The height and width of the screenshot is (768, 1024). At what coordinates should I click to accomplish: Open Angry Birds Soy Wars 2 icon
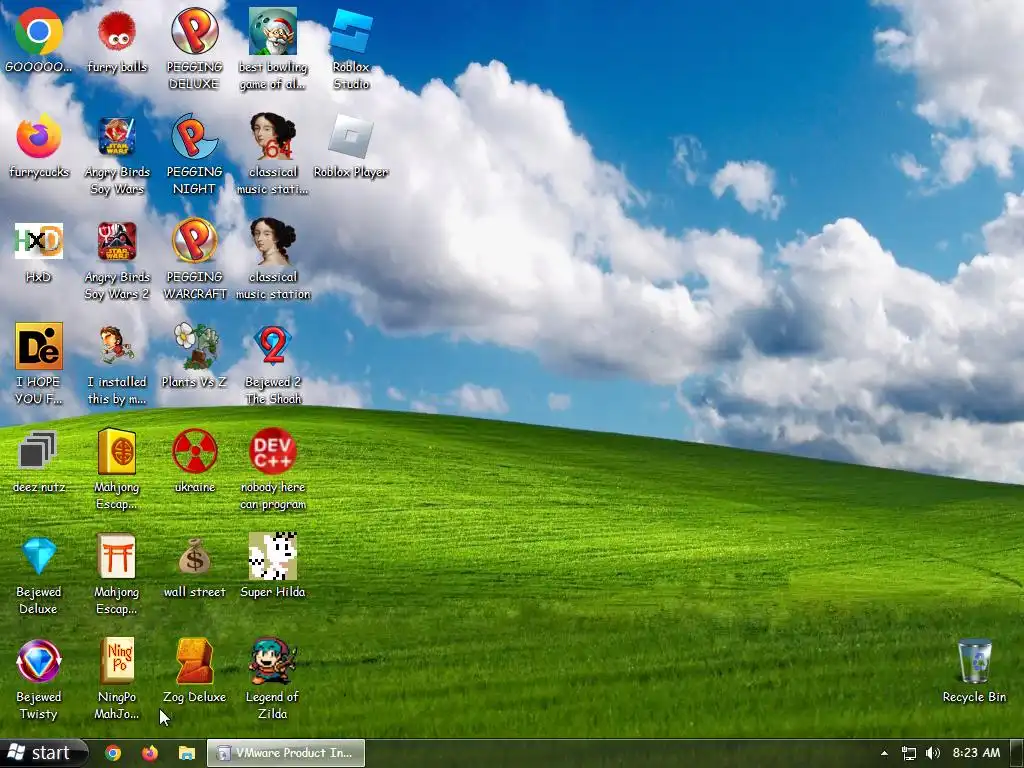117,241
